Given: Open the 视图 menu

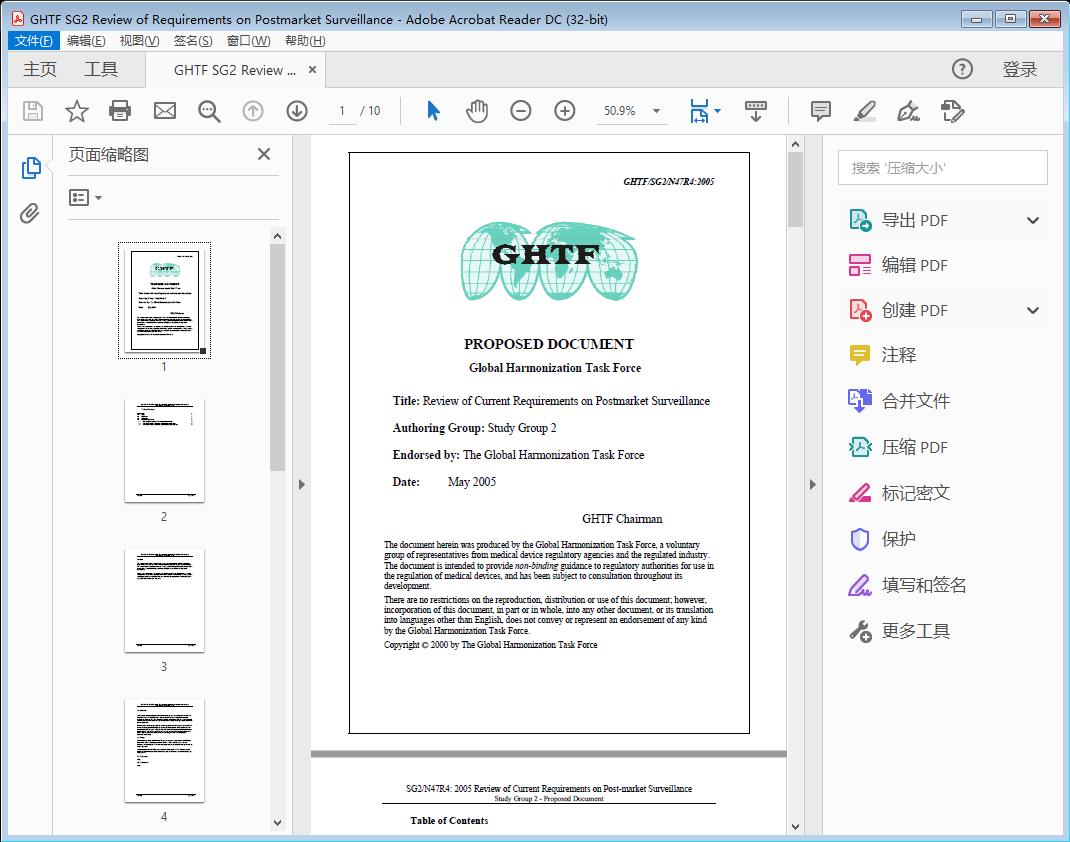Looking at the screenshot, I should [x=139, y=41].
